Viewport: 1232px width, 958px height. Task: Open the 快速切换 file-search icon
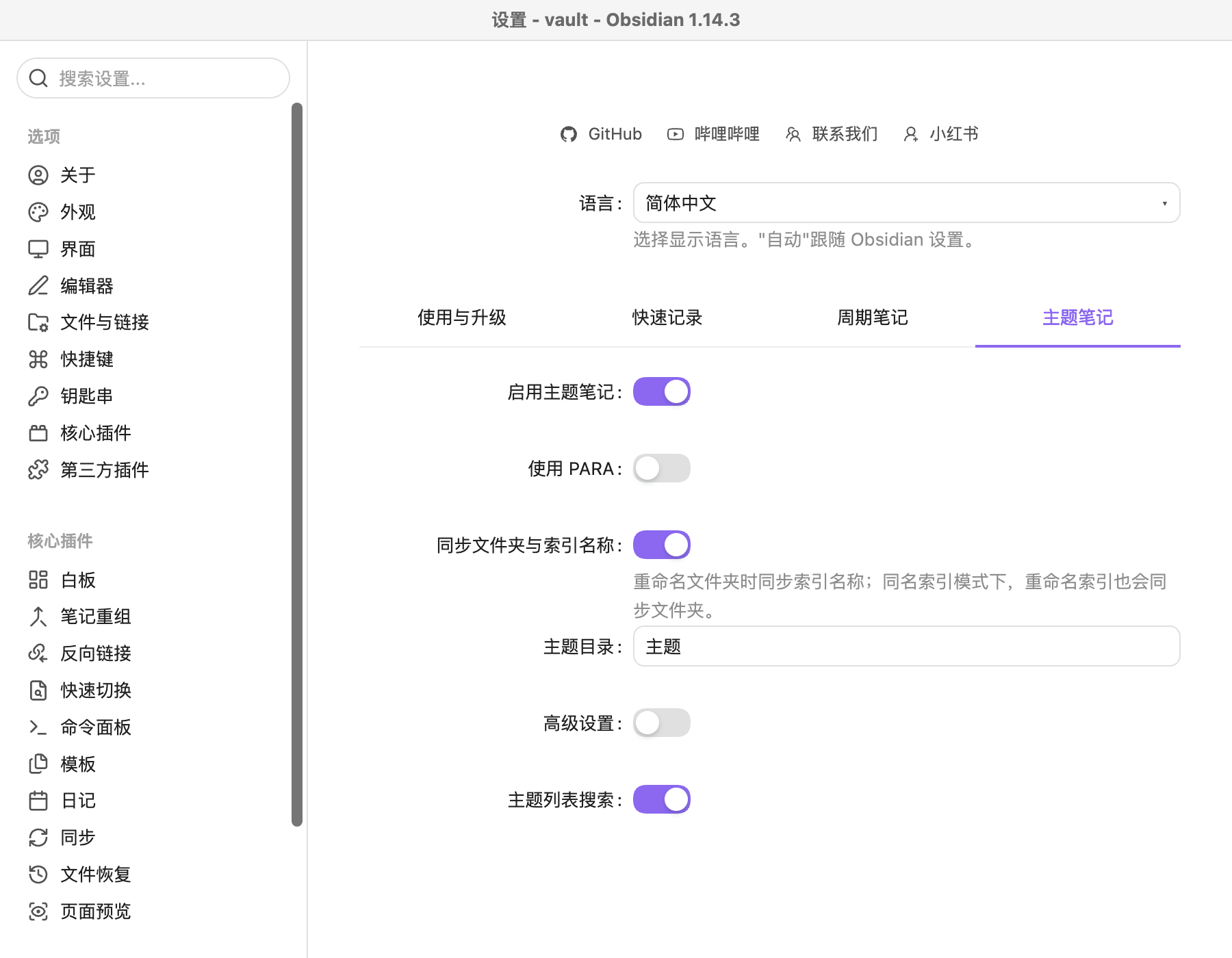coord(38,690)
